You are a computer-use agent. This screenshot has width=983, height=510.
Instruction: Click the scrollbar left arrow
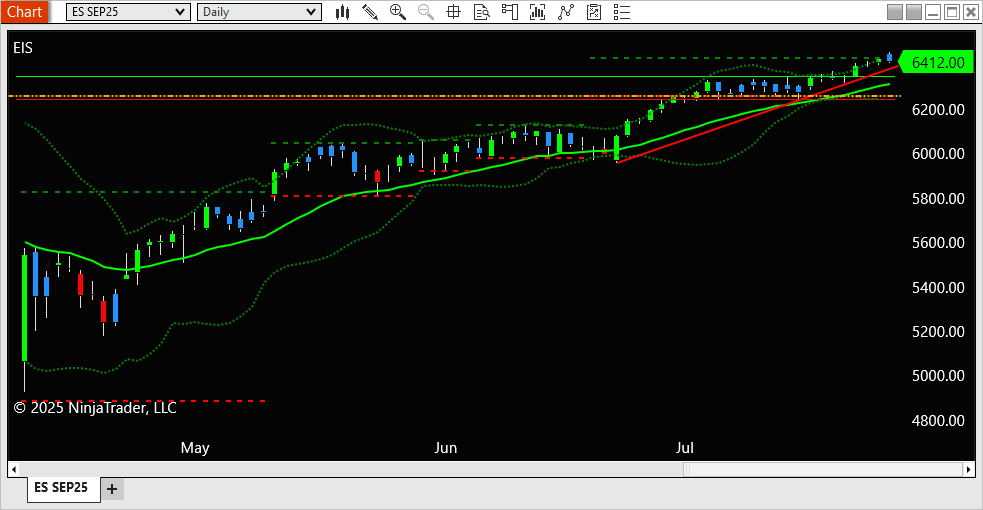[14, 469]
